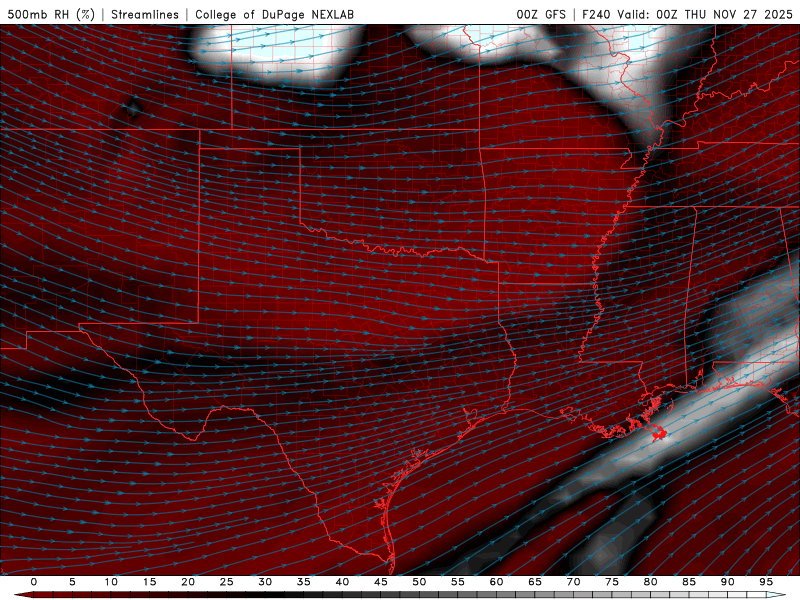Click the colorbar label "55"
The image size is (800, 600).
[x=458, y=582]
